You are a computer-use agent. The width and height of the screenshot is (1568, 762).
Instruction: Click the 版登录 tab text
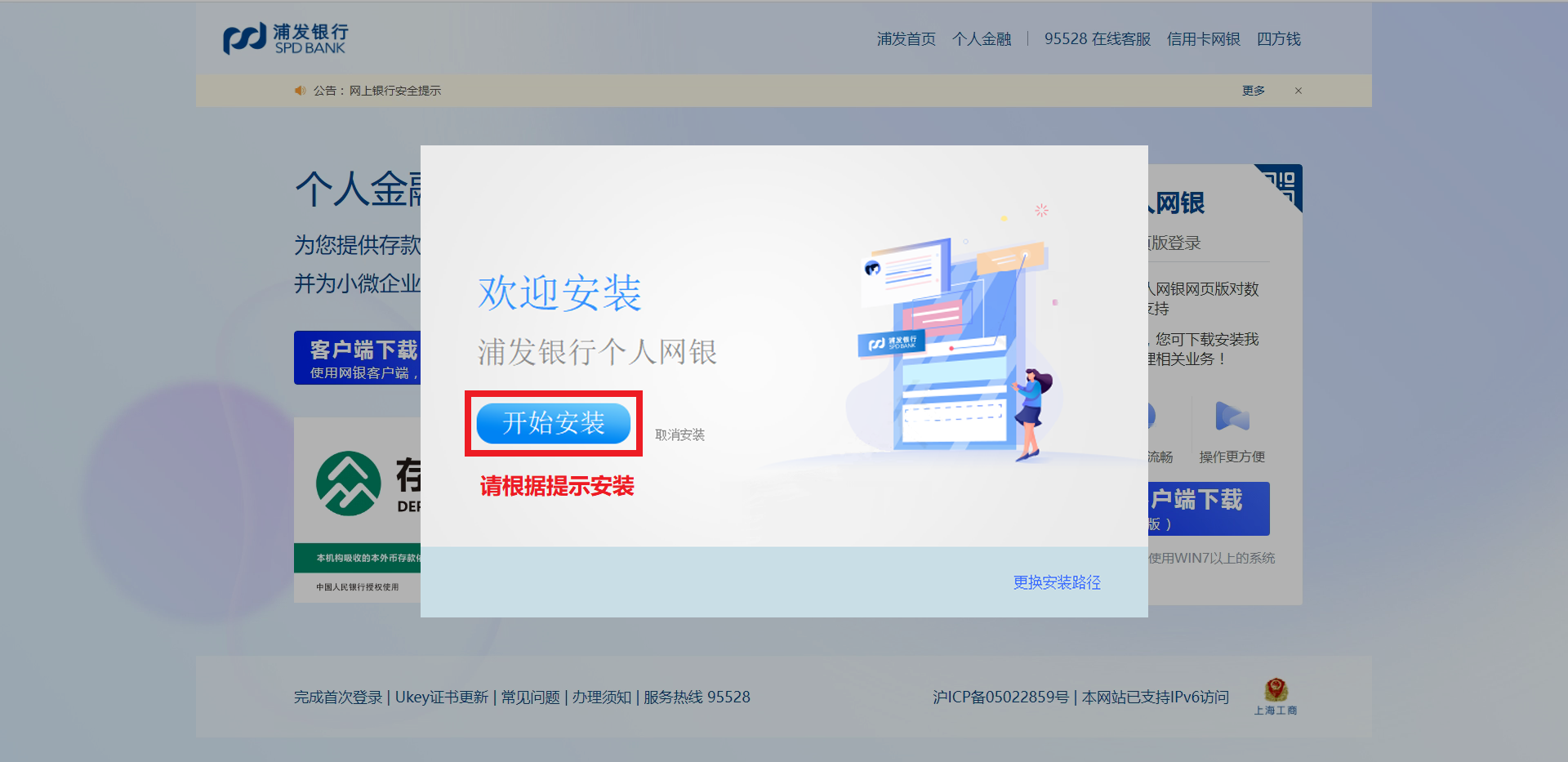click(x=1174, y=243)
